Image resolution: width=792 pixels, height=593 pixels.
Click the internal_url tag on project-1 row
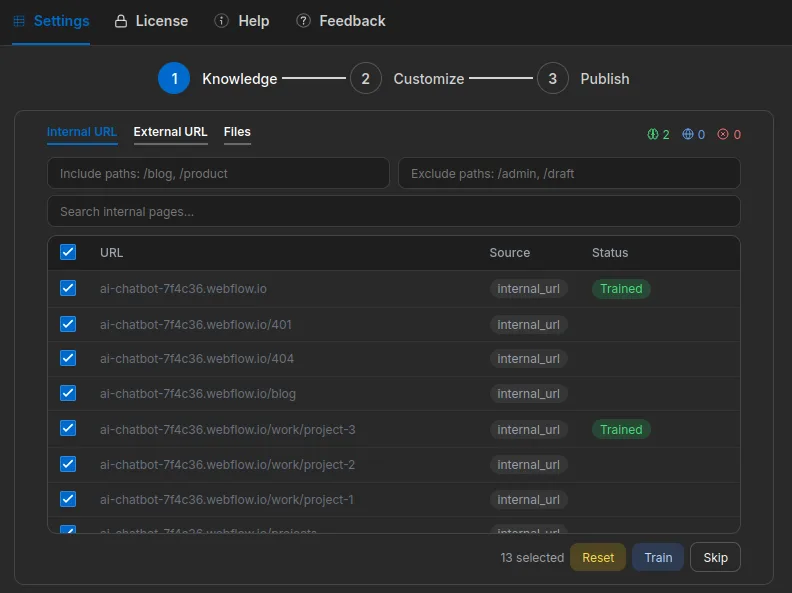528,500
